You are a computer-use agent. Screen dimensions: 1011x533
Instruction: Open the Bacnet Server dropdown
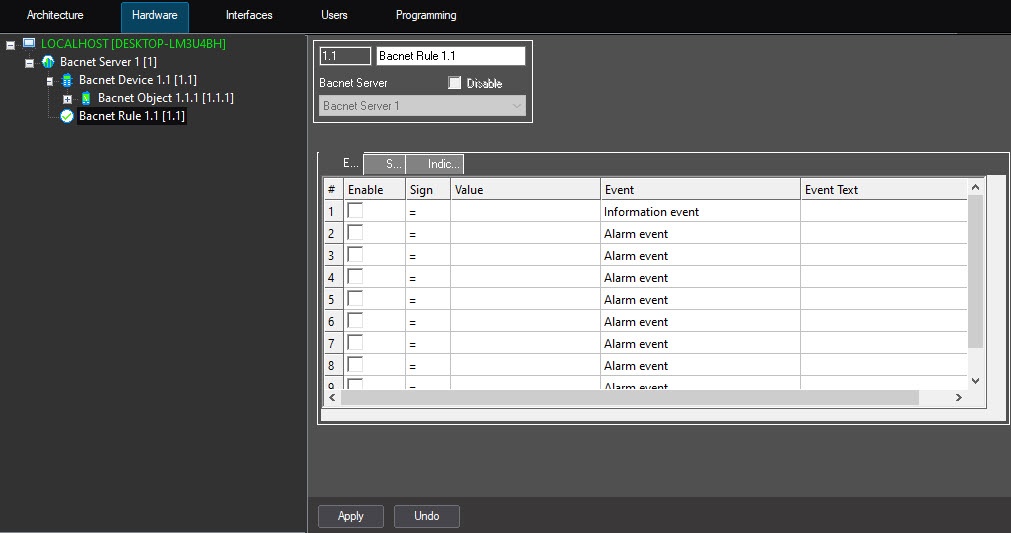coord(423,106)
